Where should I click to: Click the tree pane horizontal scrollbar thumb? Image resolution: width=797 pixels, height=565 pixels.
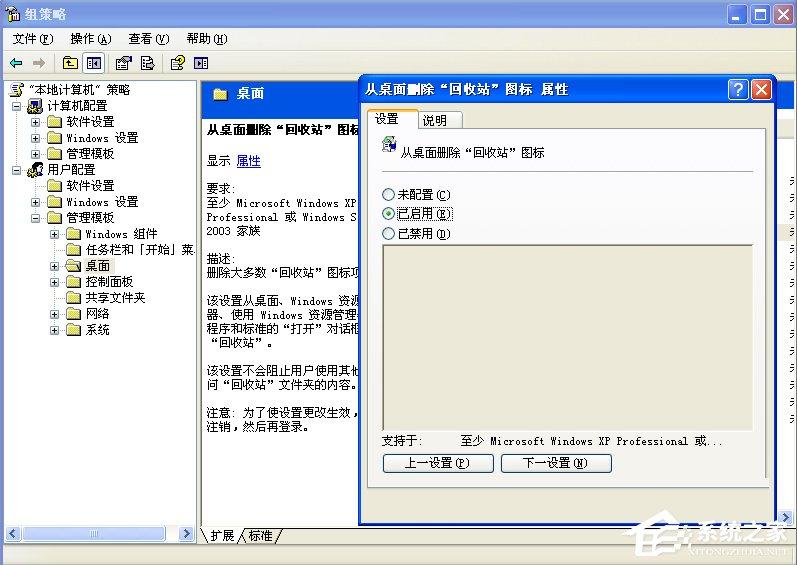(x=94, y=533)
